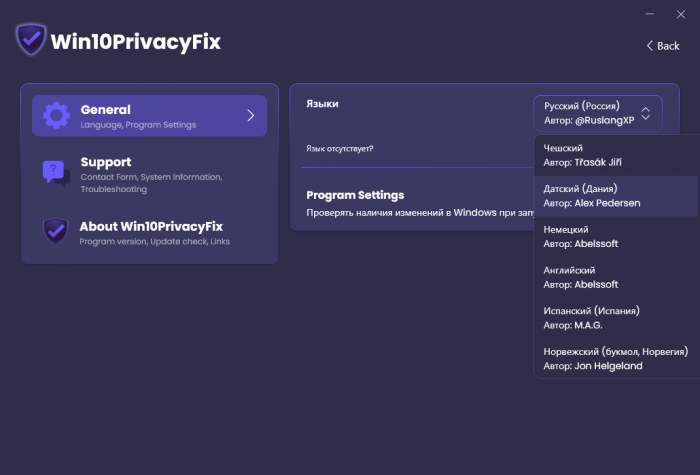Screen dimensions: 700x475
Task: Click the Win10PrivacyFix shield logo
Action: tap(30, 41)
